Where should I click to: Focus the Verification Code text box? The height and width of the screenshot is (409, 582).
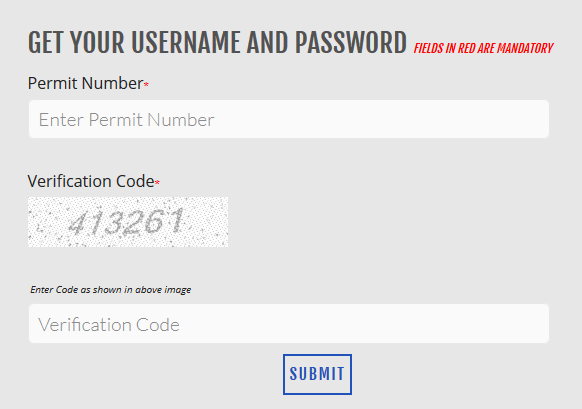(x=289, y=324)
